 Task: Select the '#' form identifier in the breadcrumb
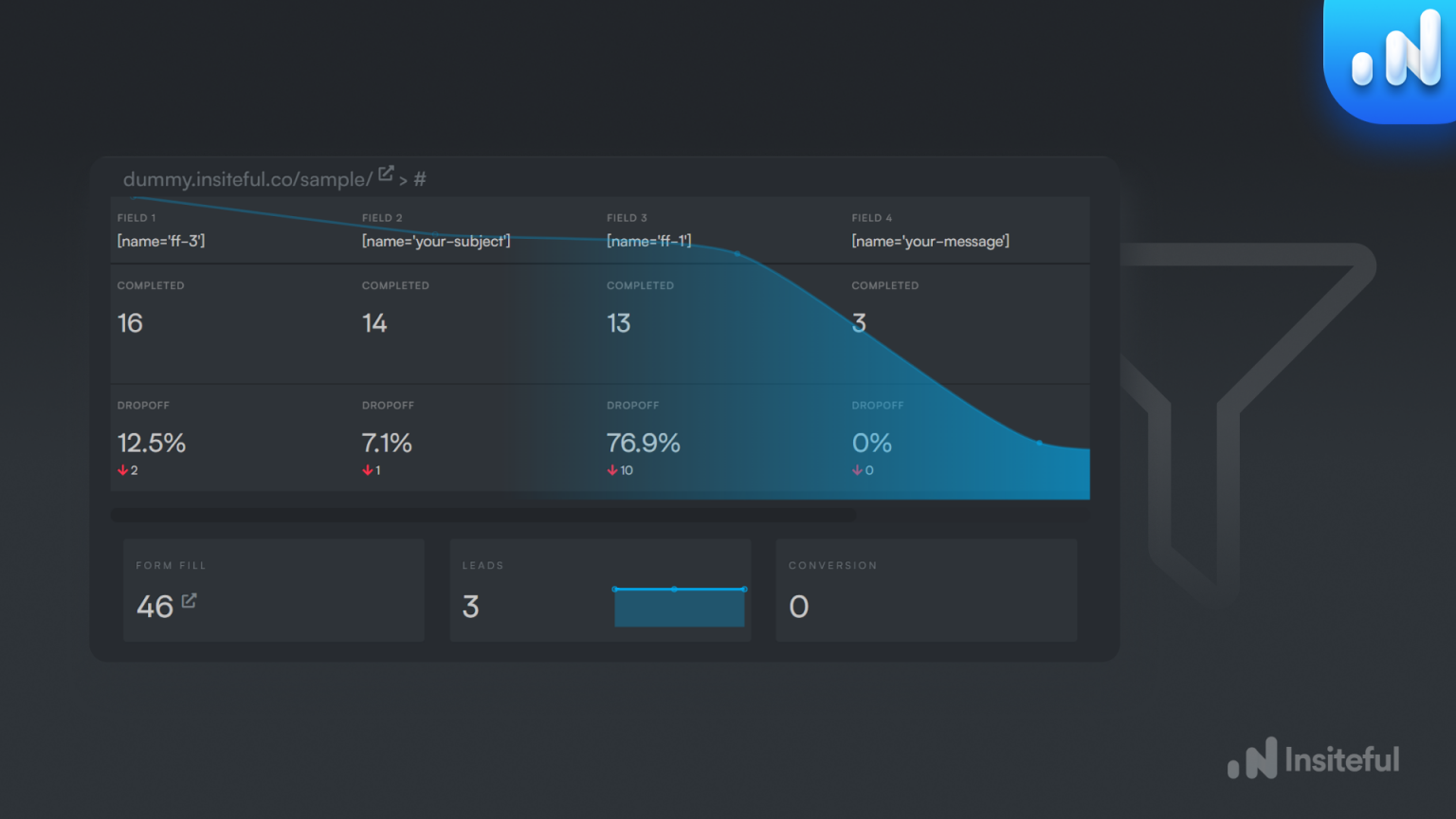pos(420,178)
